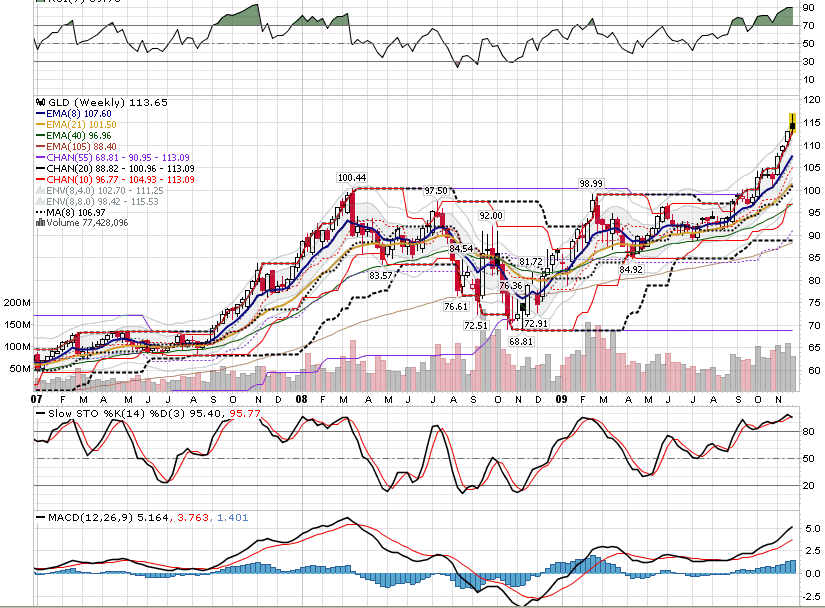Click the 72.91 price label

pyautogui.click(x=536, y=323)
